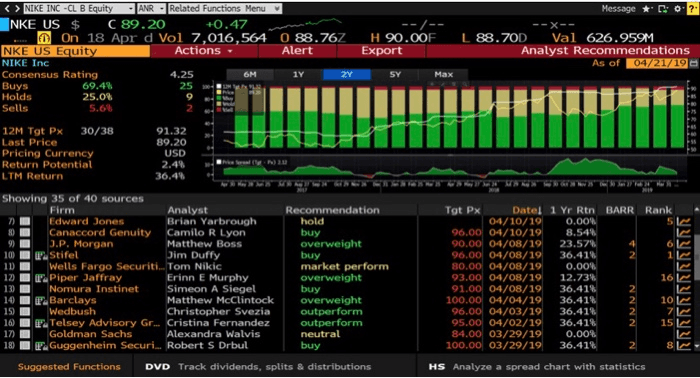Switch chart range to 5Y tab
This screenshot has height=378, width=700.
395,75
